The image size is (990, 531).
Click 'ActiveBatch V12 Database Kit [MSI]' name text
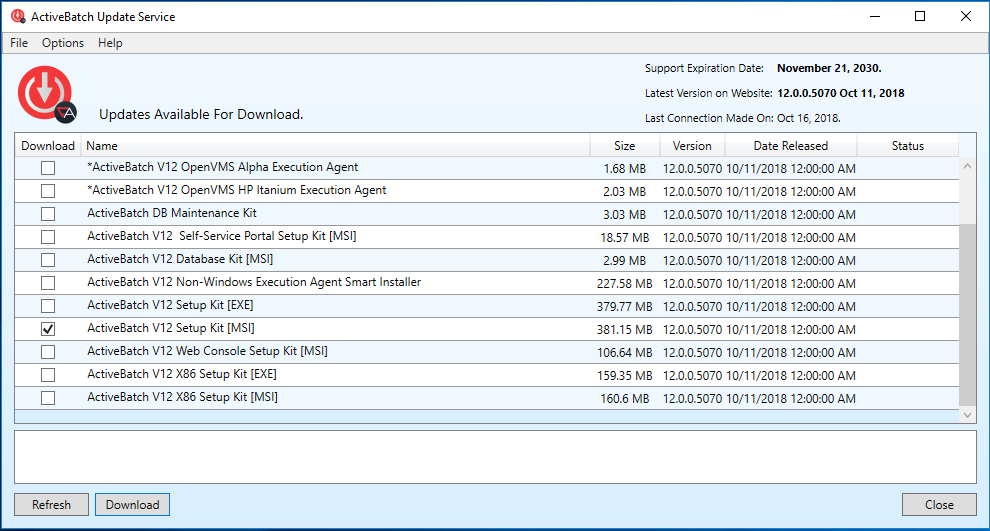click(x=180, y=259)
